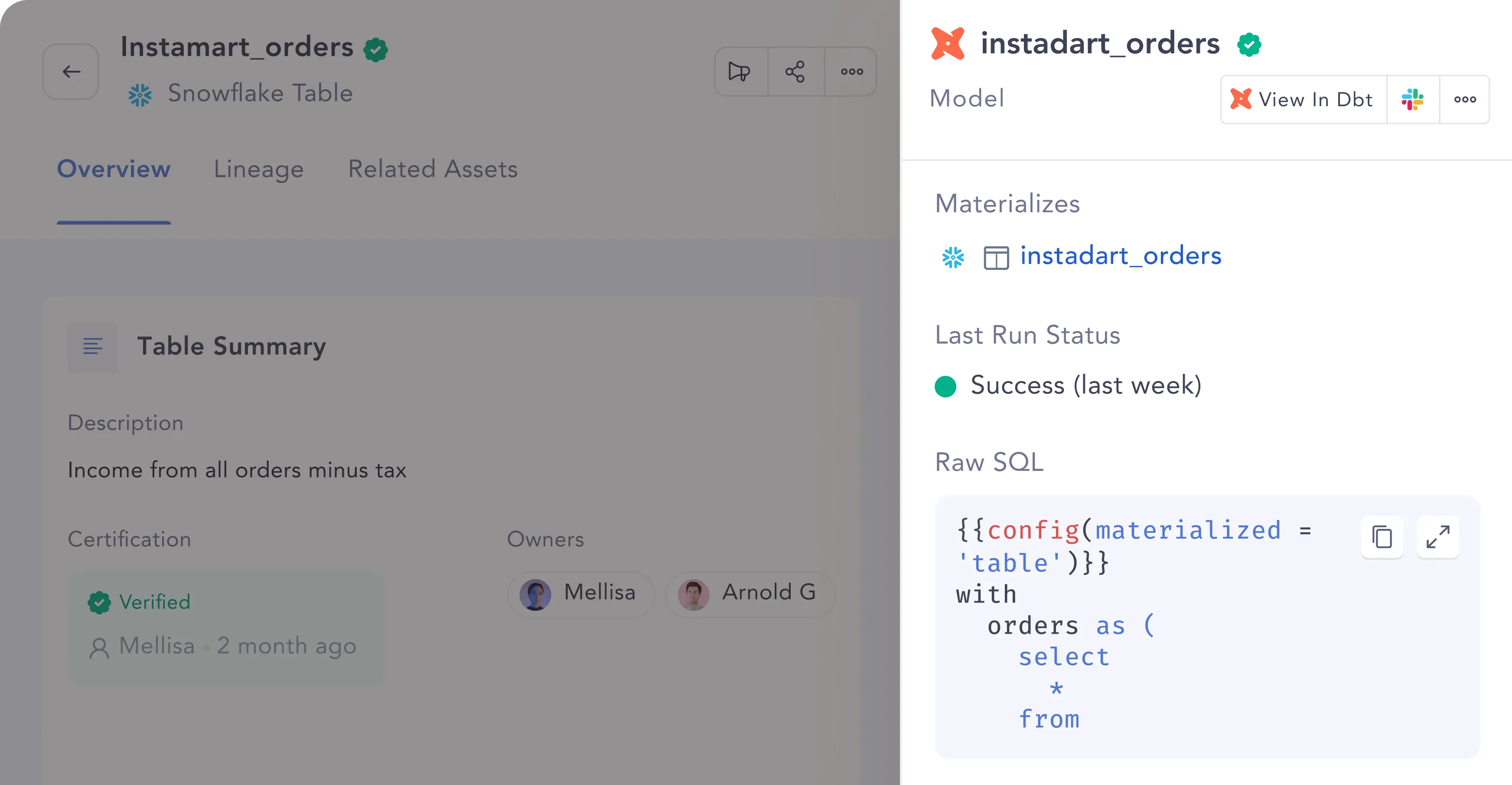Expand the Raw SQL code block
Viewport: 1512px width, 785px height.
pyautogui.click(x=1437, y=537)
